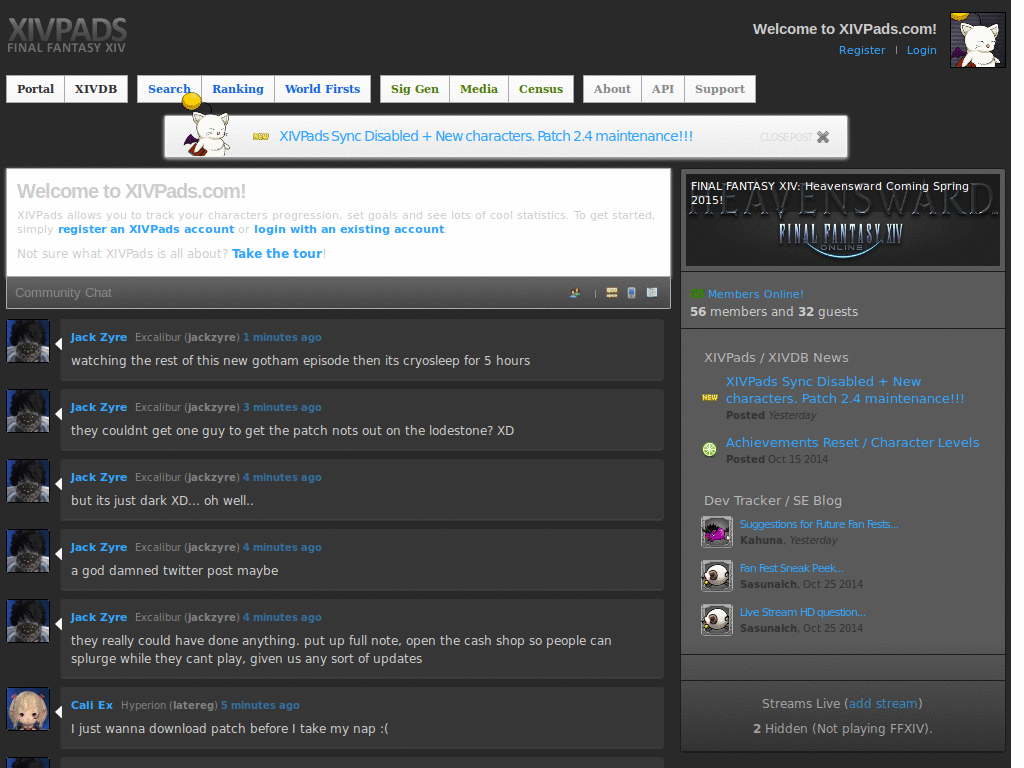
Task: Click avatar beside Live Stream HD question
Action: tap(716, 619)
